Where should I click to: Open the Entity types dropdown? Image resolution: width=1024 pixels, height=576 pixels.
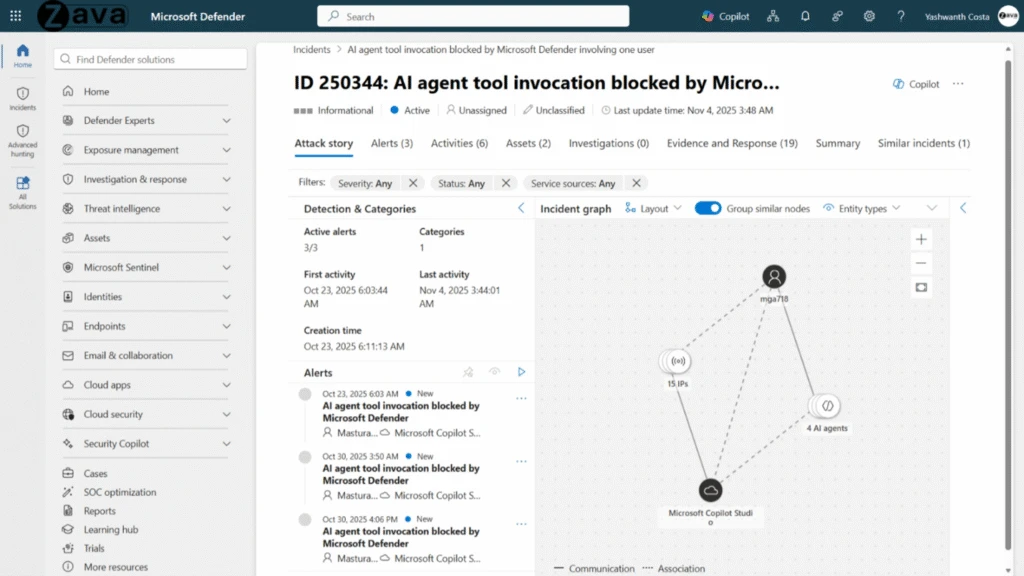(x=861, y=208)
